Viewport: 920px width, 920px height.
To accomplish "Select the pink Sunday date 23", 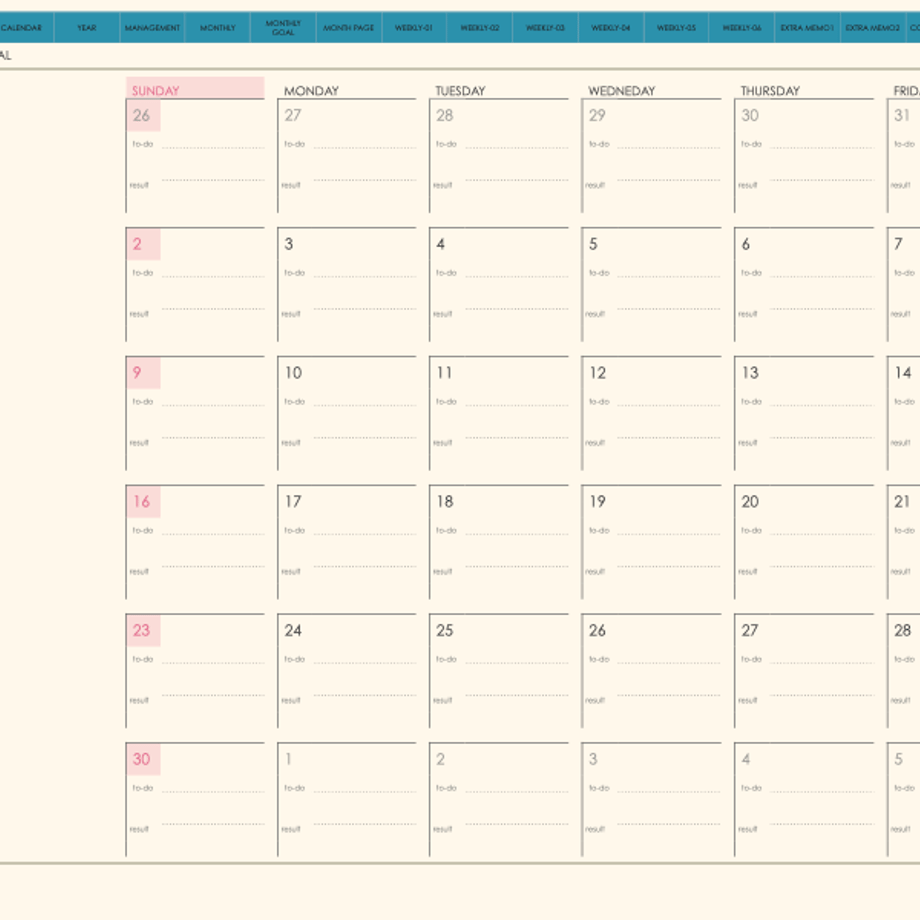I will [x=141, y=630].
